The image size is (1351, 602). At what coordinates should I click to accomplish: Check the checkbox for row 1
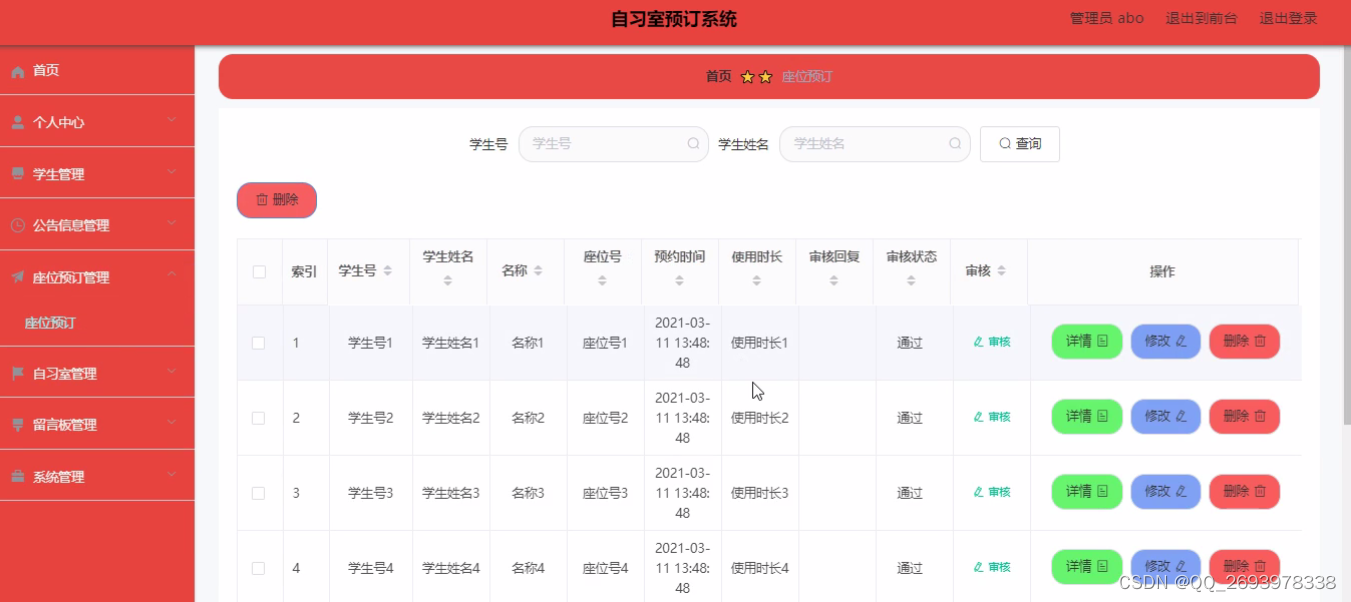coord(259,343)
